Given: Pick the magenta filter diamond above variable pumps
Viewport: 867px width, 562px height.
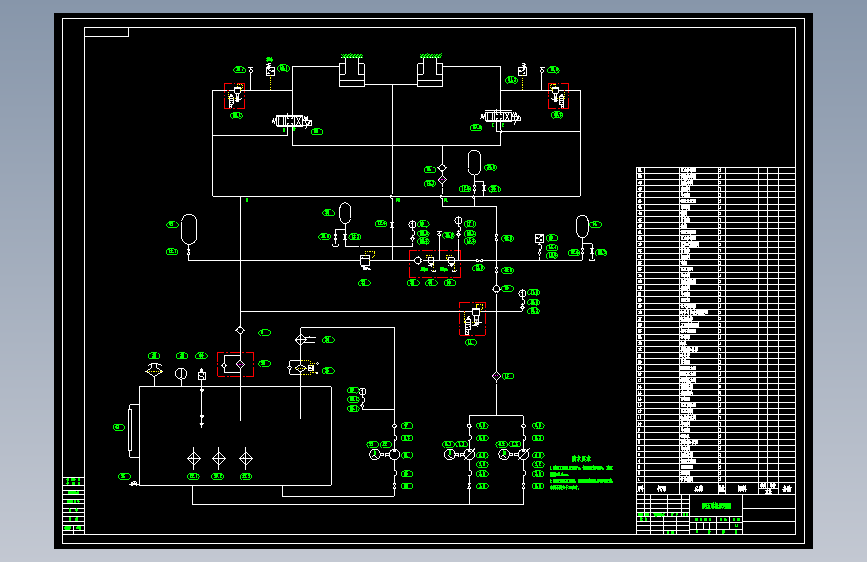Looking at the screenshot, I should [x=497, y=376].
